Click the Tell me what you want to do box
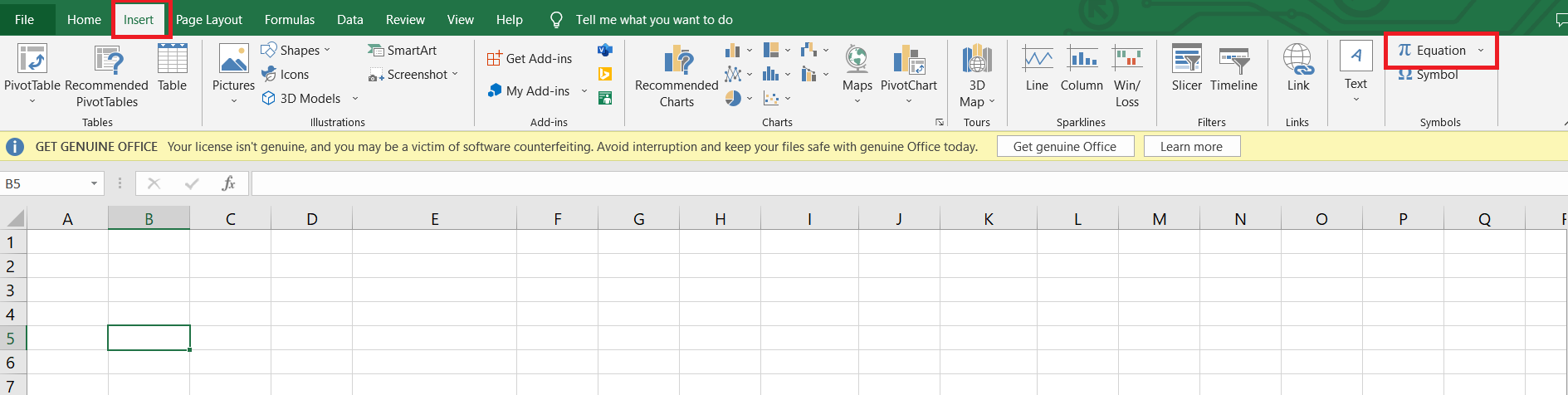The image size is (1568, 395). (654, 19)
